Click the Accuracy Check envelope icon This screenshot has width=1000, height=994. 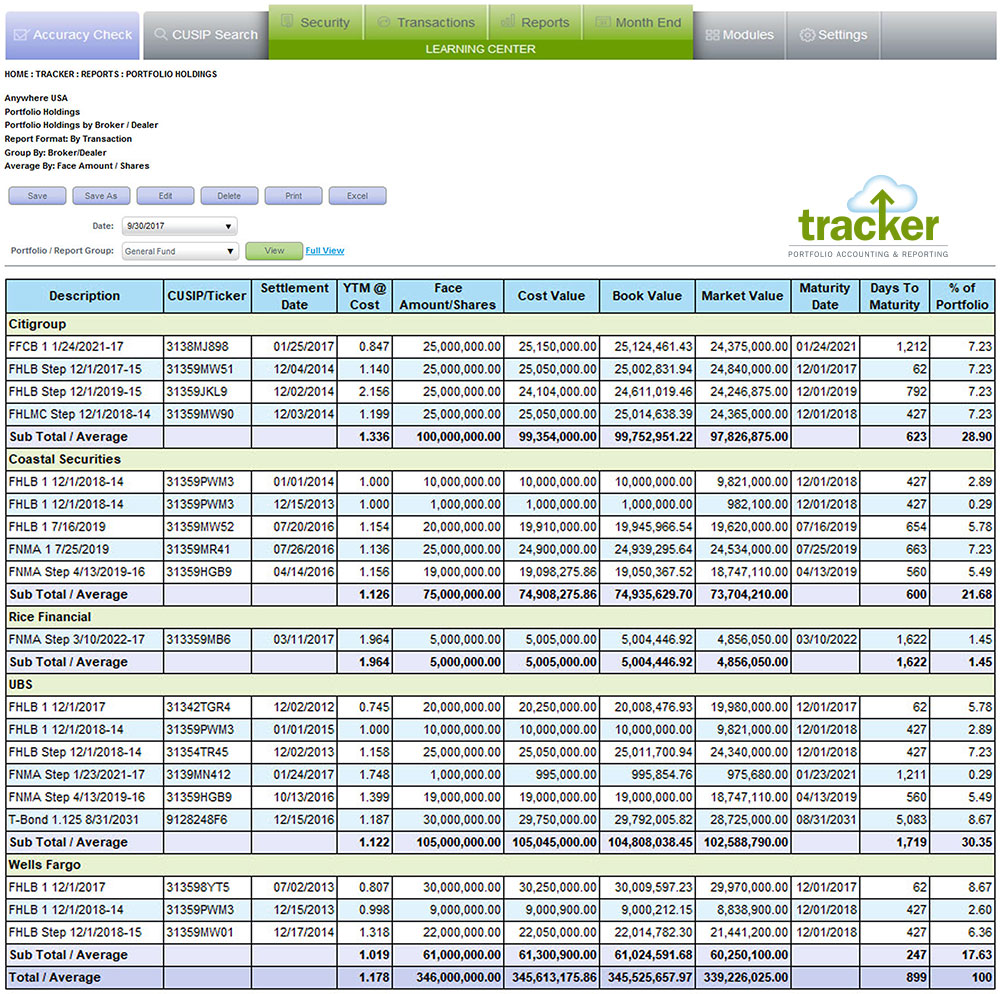pyautogui.click(x=21, y=35)
